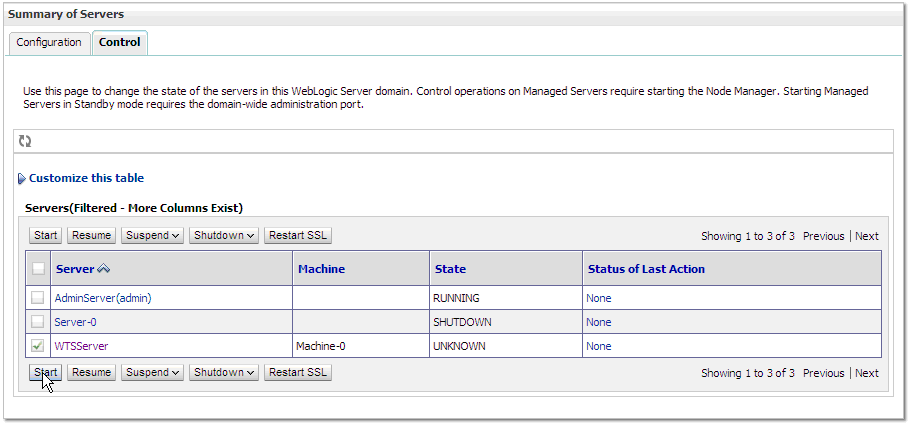Click the top Restart SSL button

[298, 235]
